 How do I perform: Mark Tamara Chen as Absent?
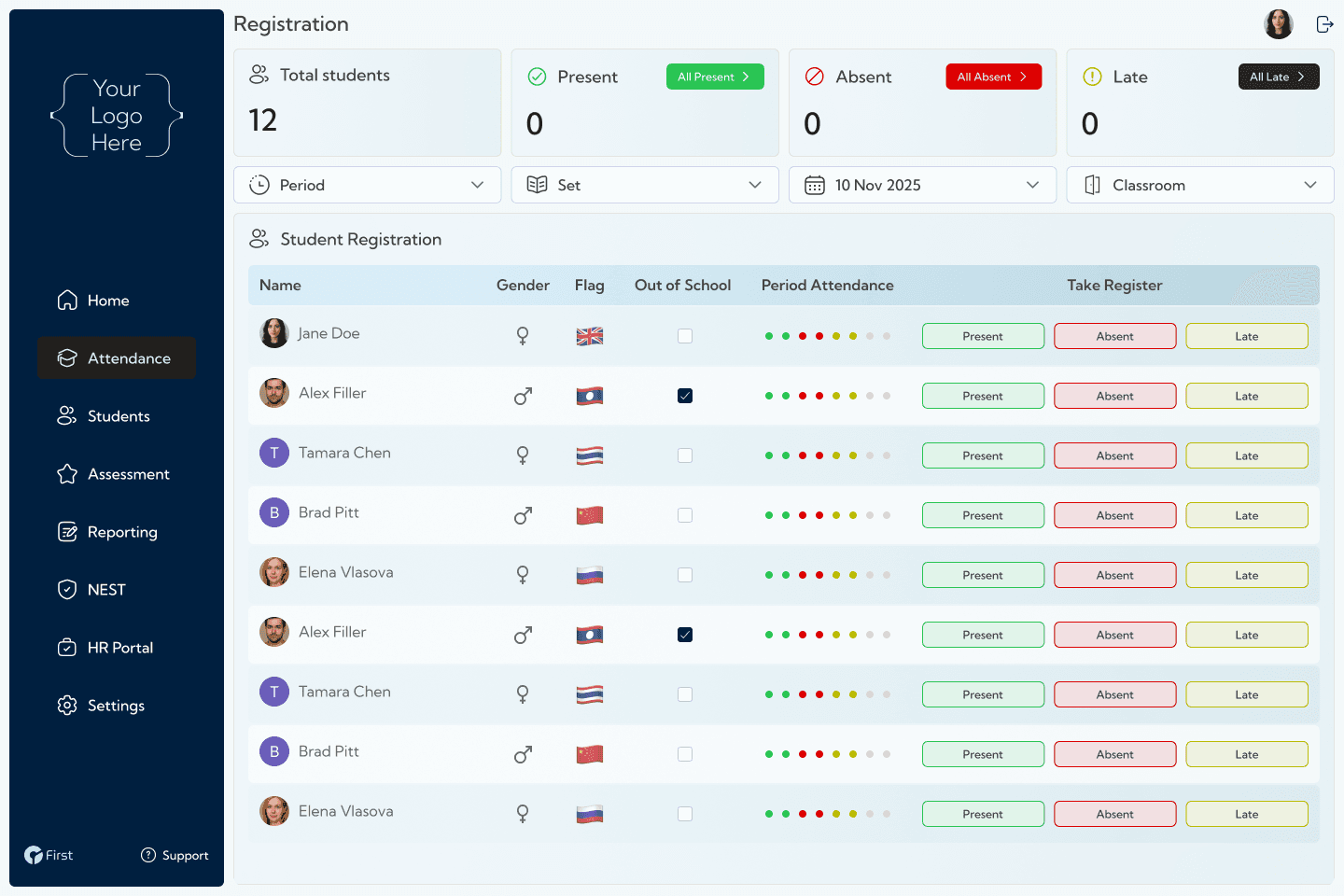coord(1115,455)
